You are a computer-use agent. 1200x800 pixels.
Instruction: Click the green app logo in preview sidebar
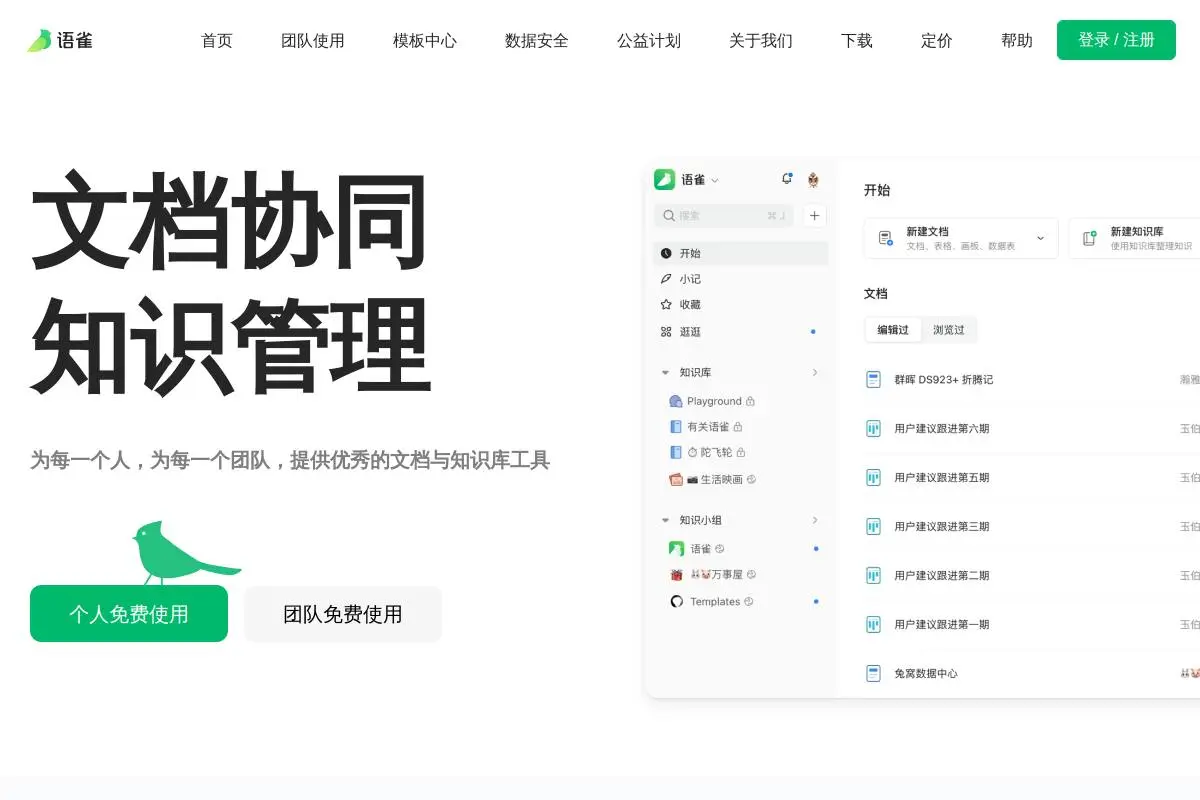coord(664,179)
